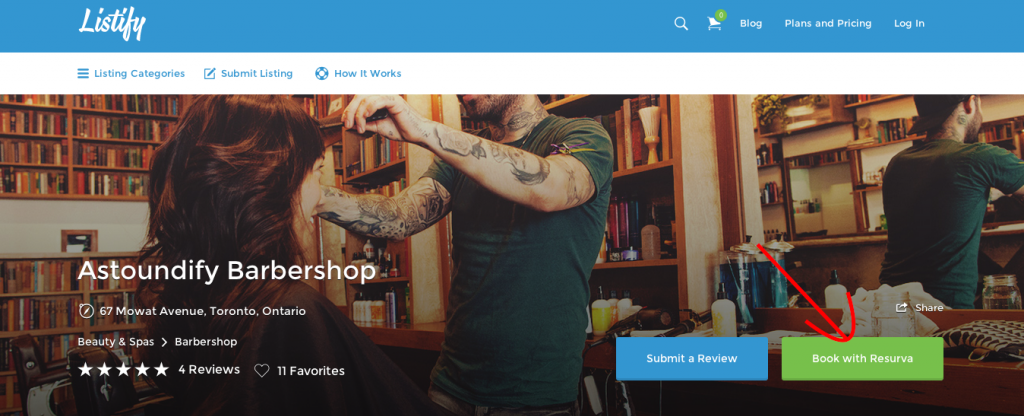
Task: Click the Listing Categories hamburger icon
Action: pos(83,74)
